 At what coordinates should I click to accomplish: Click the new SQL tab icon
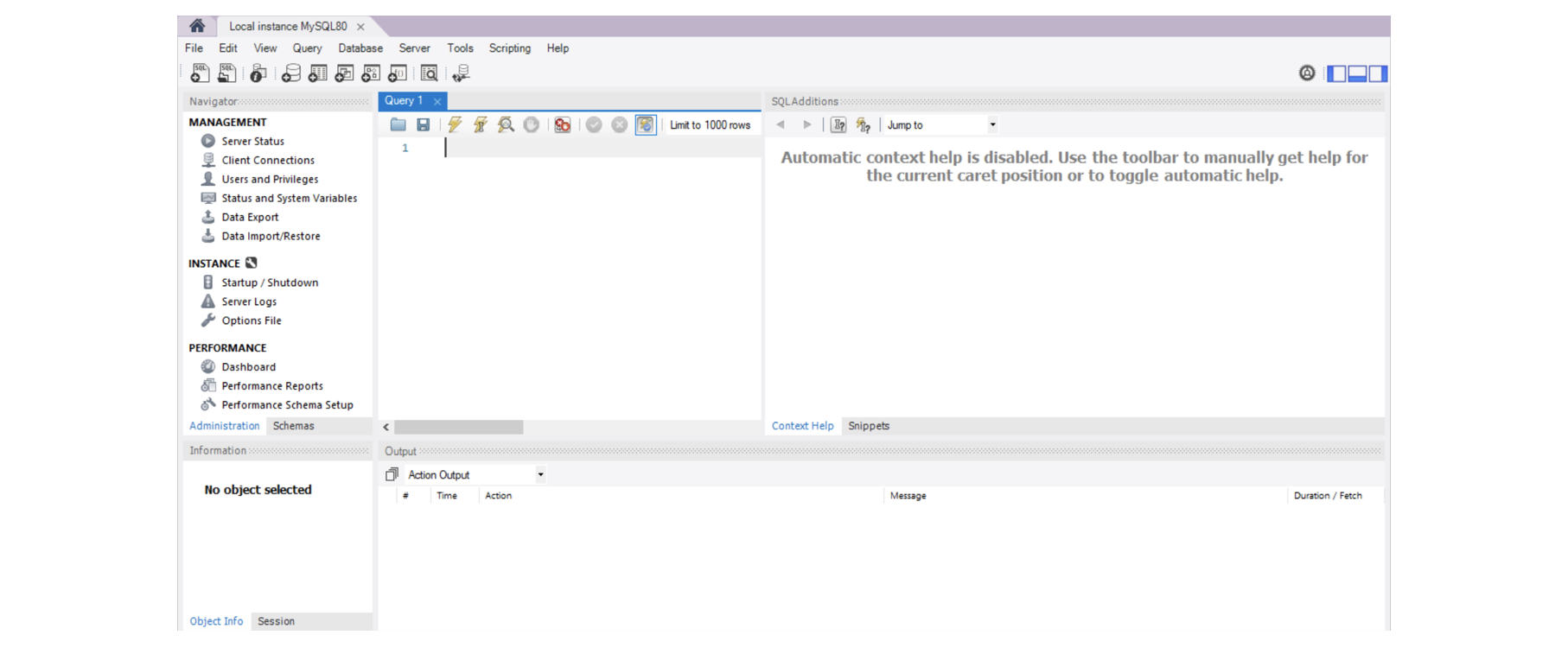pyautogui.click(x=200, y=74)
